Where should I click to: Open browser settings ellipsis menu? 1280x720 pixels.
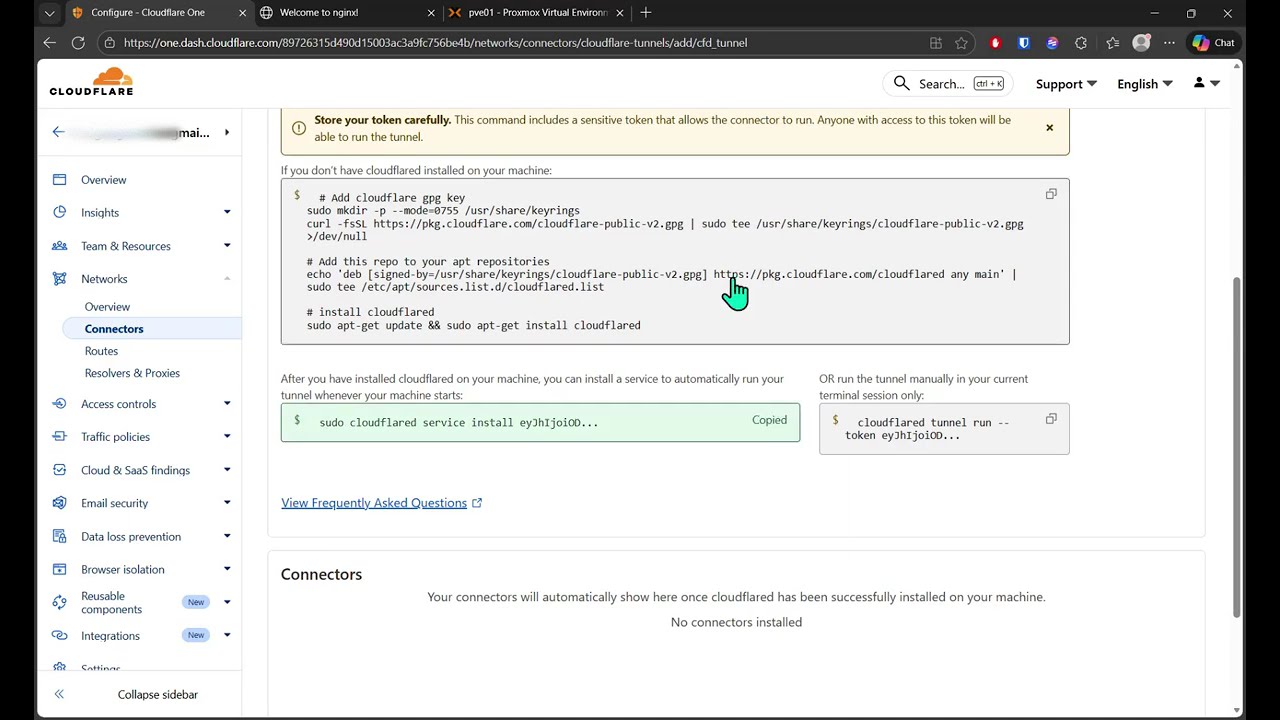(1169, 43)
